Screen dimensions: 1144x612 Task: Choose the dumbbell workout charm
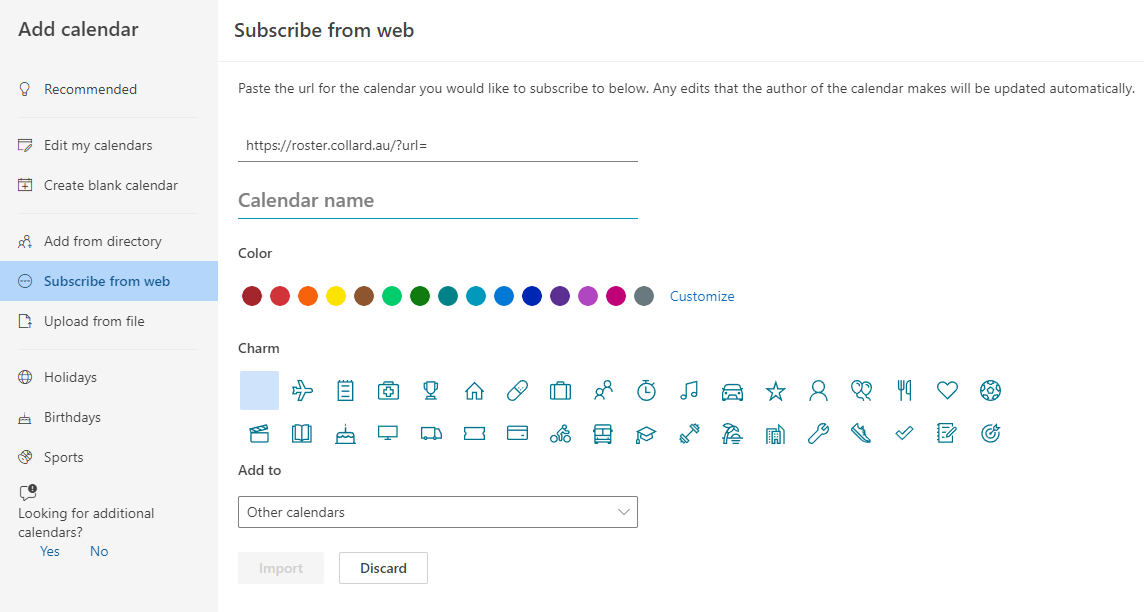tap(689, 433)
